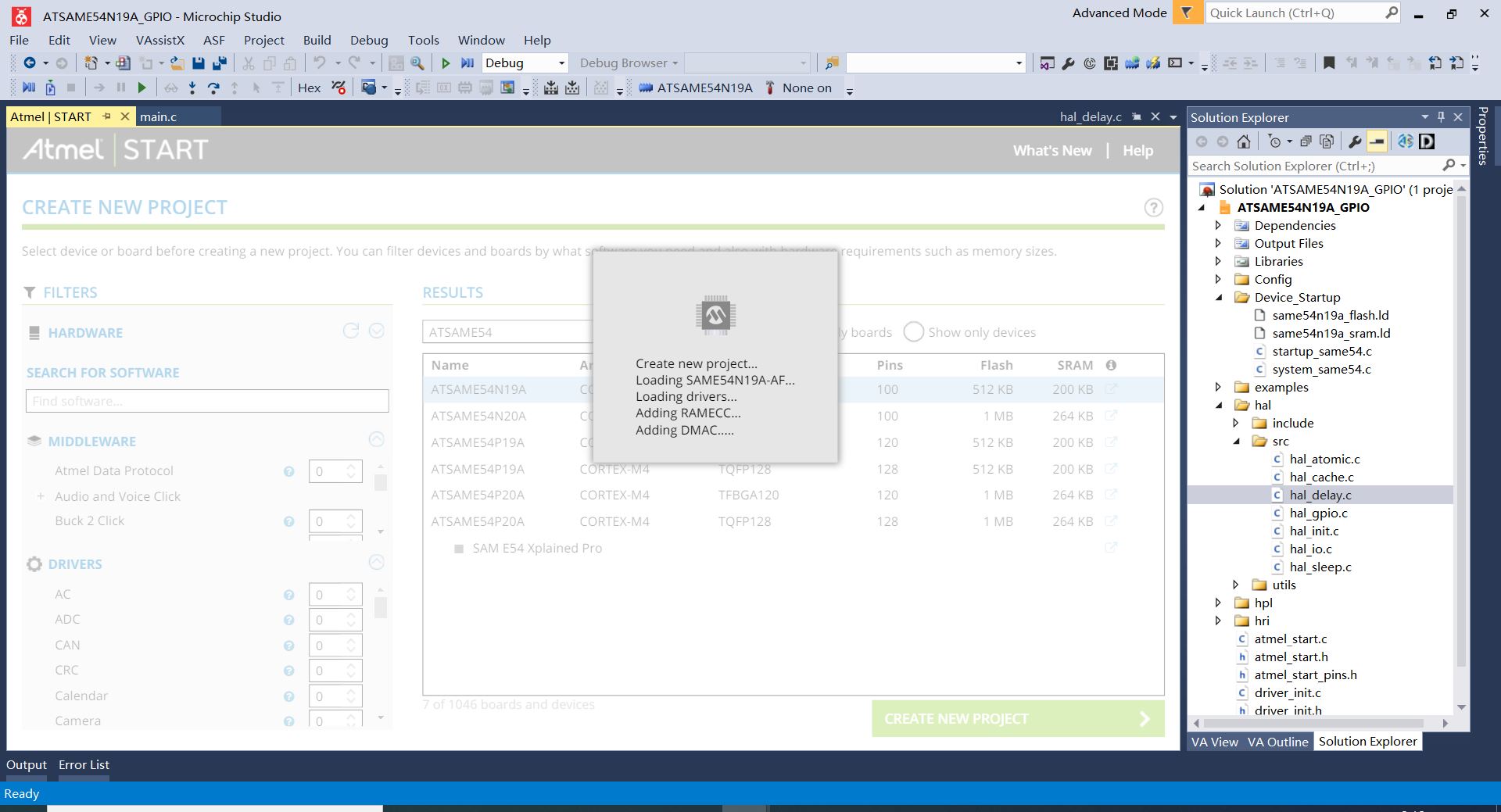1501x812 pixels.
Task: Click the bookmark toggle icon in toolbar
Action: (1328, 63)
